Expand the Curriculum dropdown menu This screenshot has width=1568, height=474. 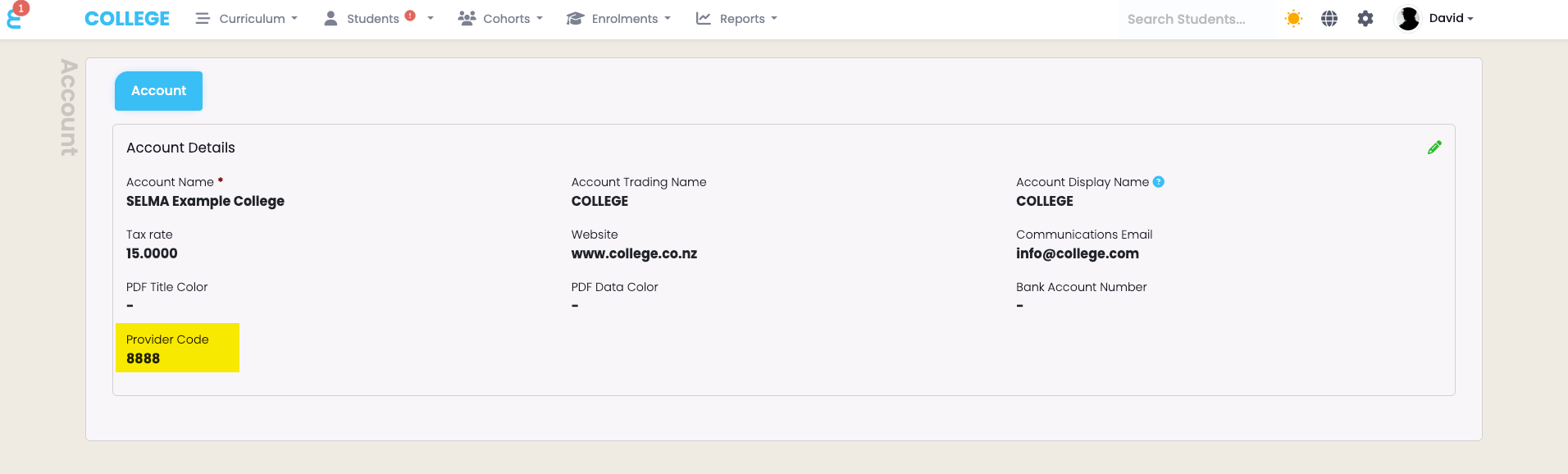[247, 19]
